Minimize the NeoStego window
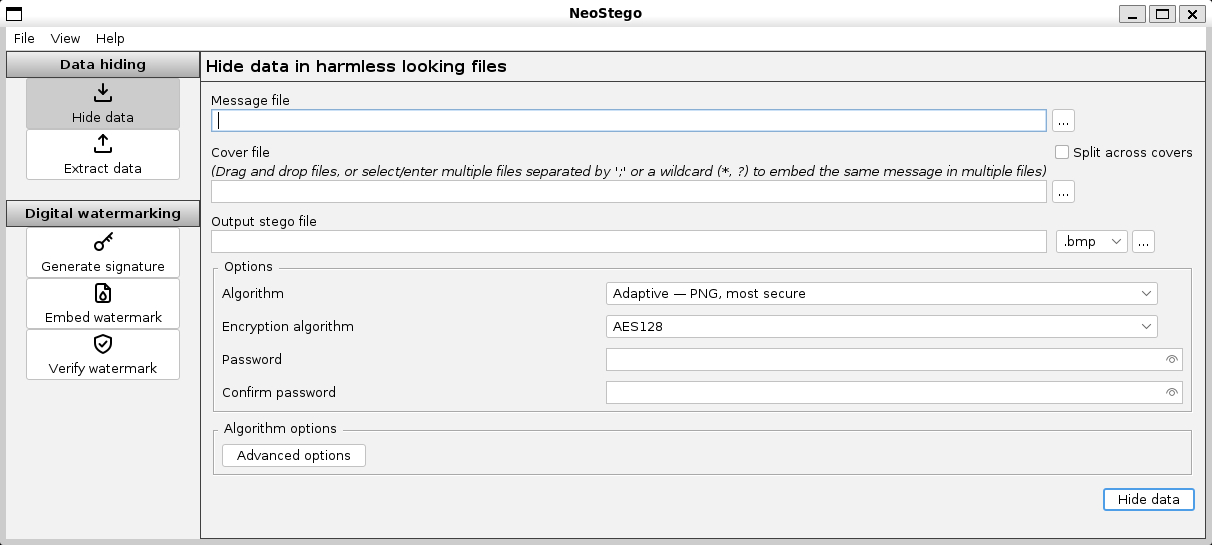 tap(1132, 14)
